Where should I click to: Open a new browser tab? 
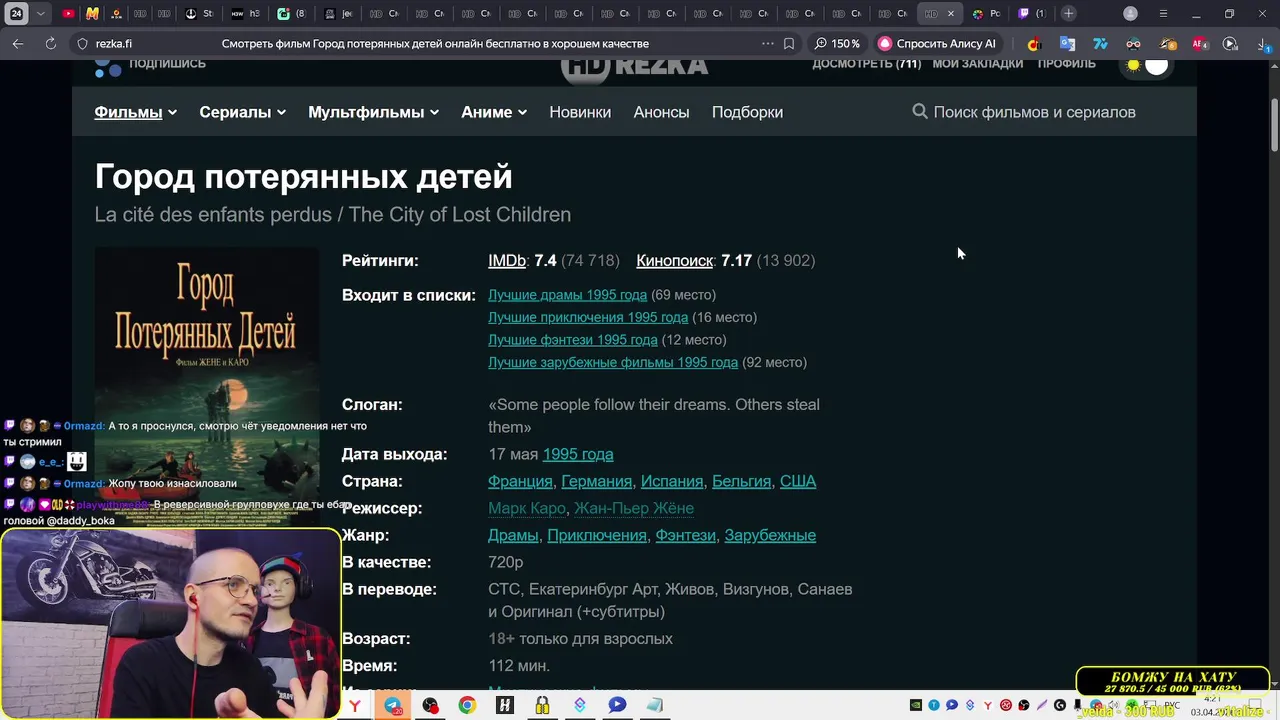(1069, 13)
